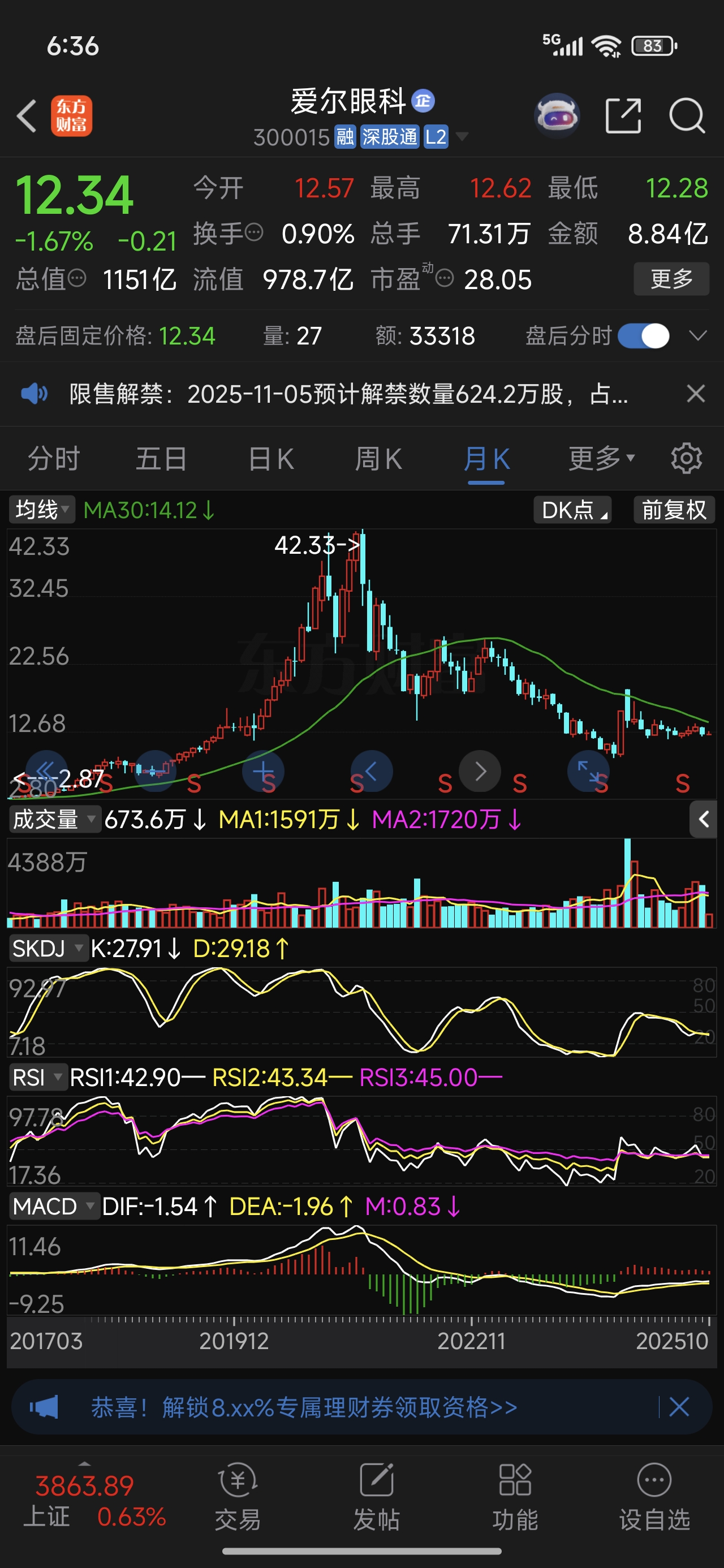The image size is (724, 1568).
Task: Tap 设自选 watchlist icon
Action: pyautogui.click(x=654, y=1497)
